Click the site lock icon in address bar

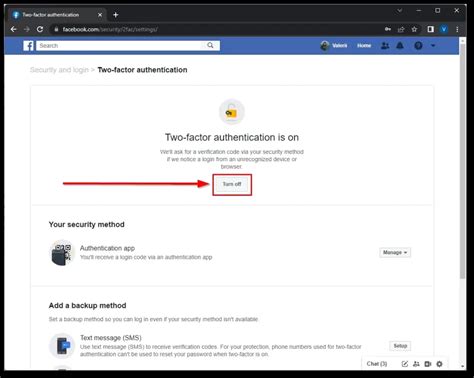tap(56, 29)
